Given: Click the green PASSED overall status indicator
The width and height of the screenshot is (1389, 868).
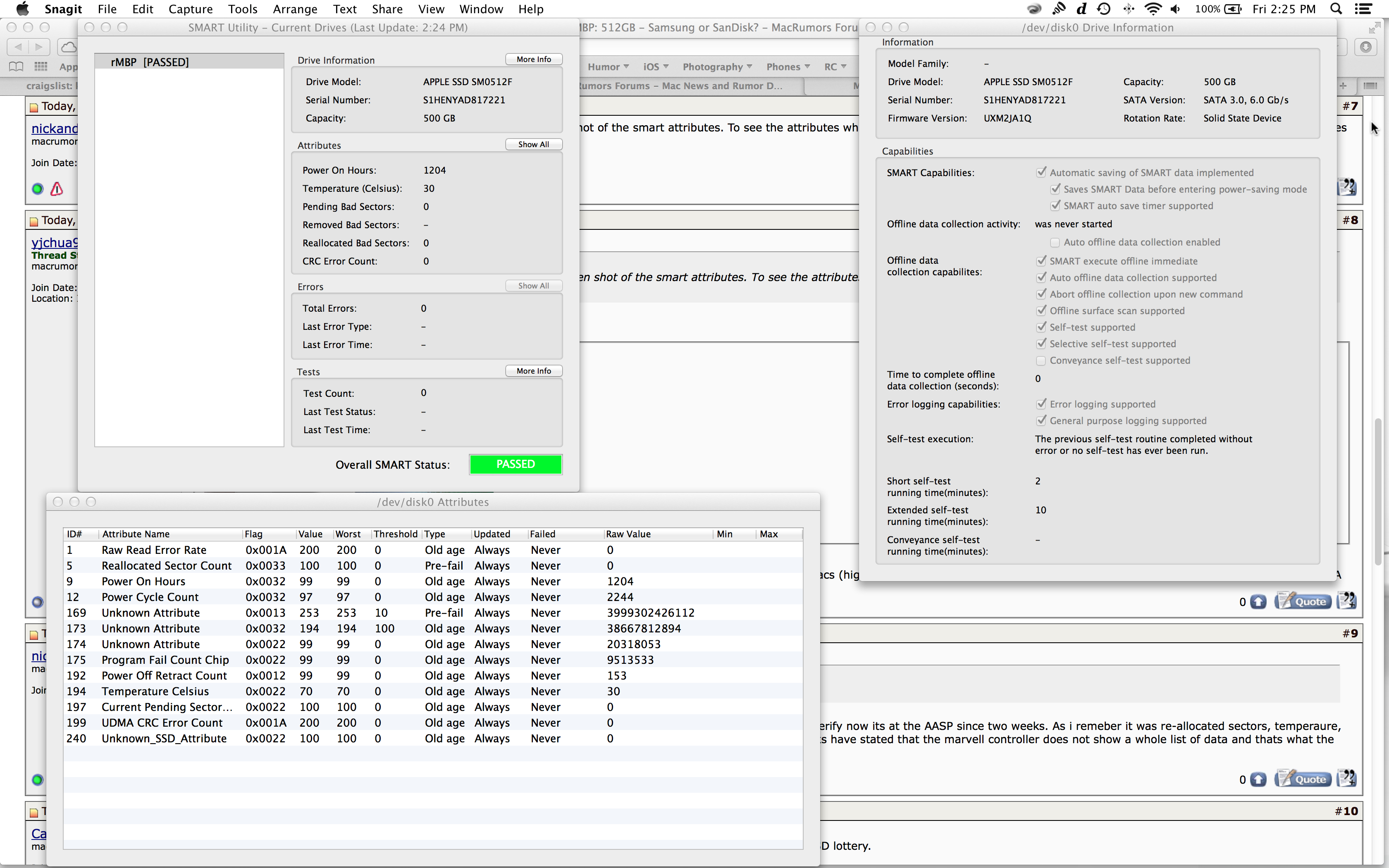Looking at the screenshot, I should click(x=516, y=465).
